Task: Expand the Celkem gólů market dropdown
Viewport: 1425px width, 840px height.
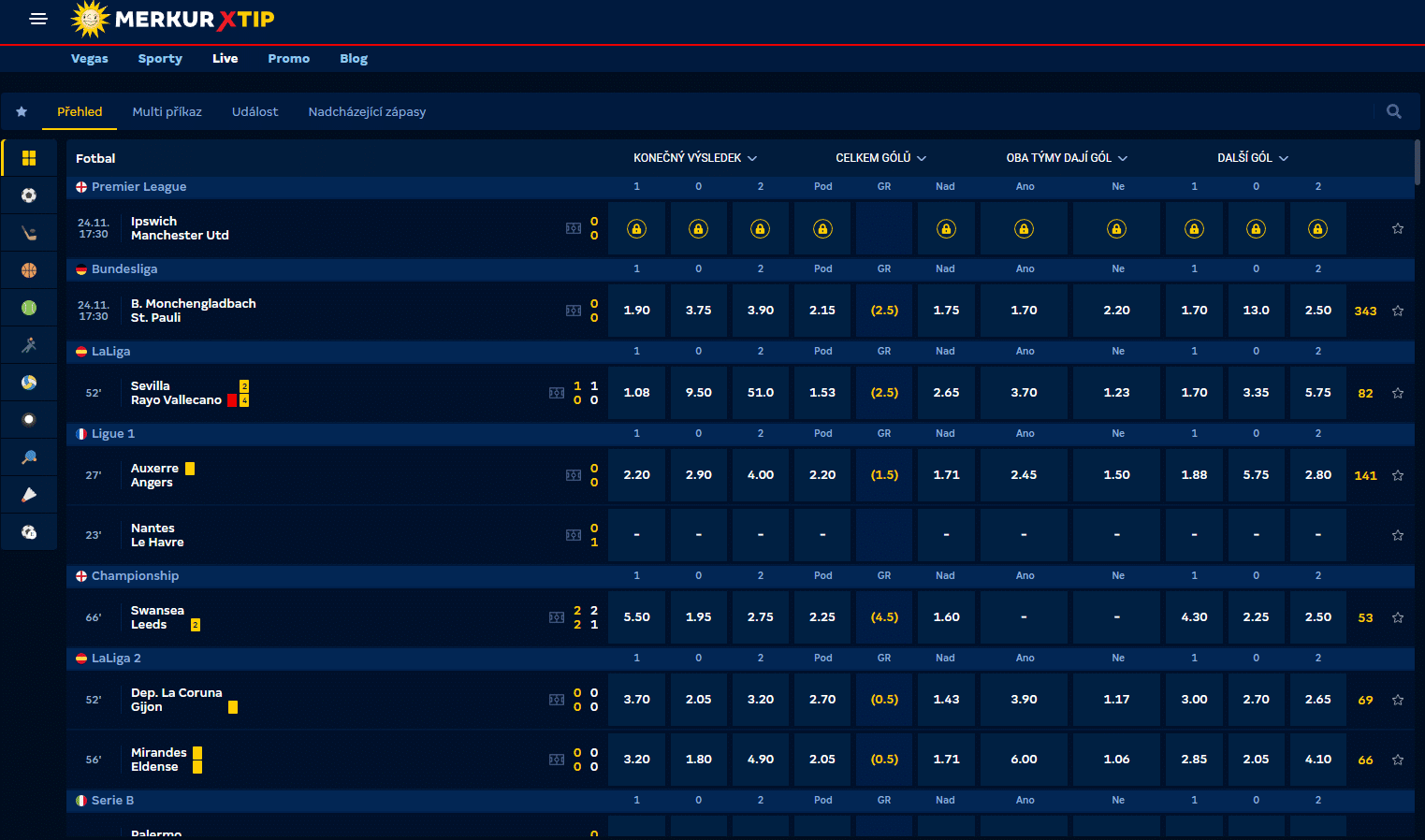Action: [x=881, y=158]
